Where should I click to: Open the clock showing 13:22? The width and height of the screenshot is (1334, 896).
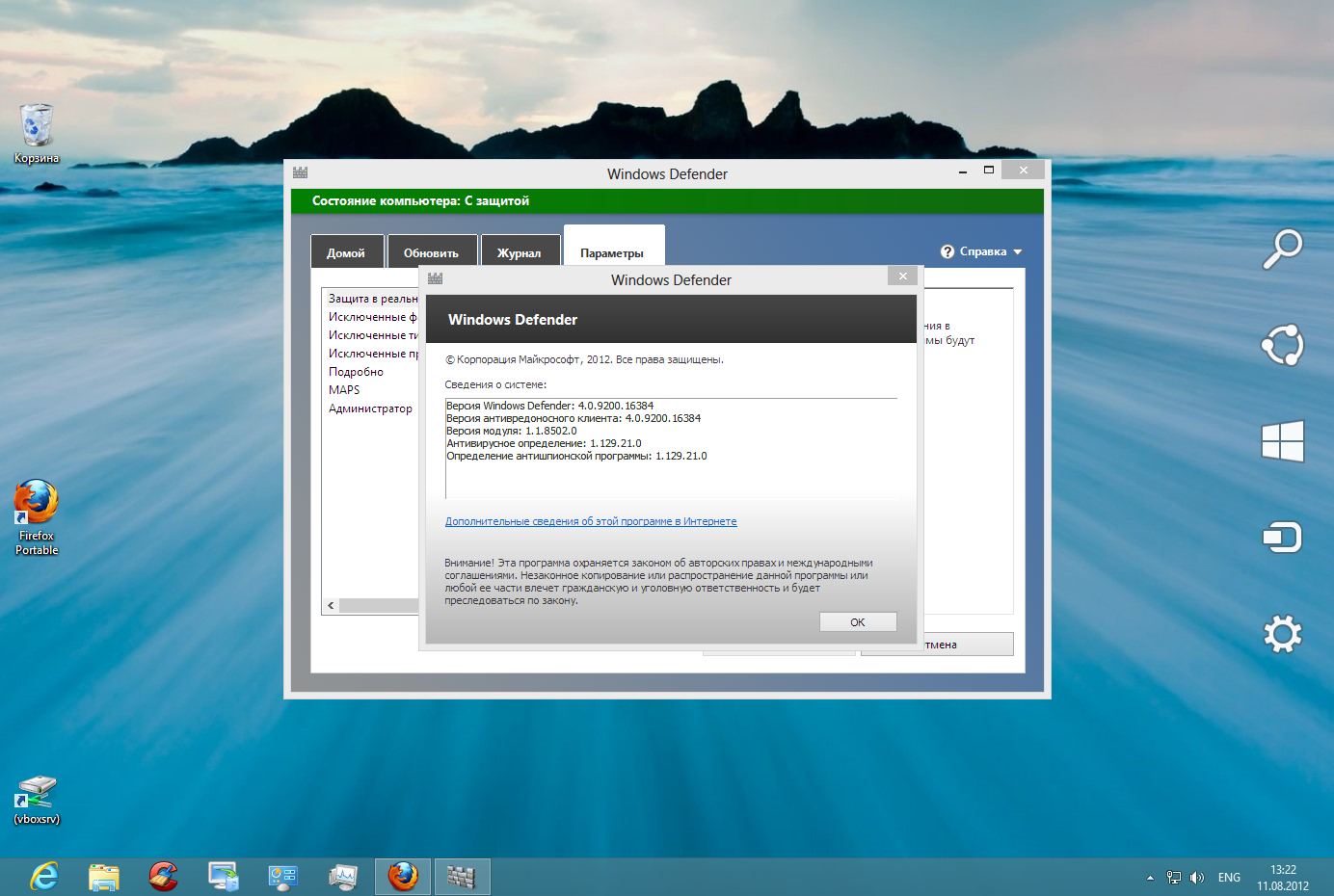[x=1283, y=878]
